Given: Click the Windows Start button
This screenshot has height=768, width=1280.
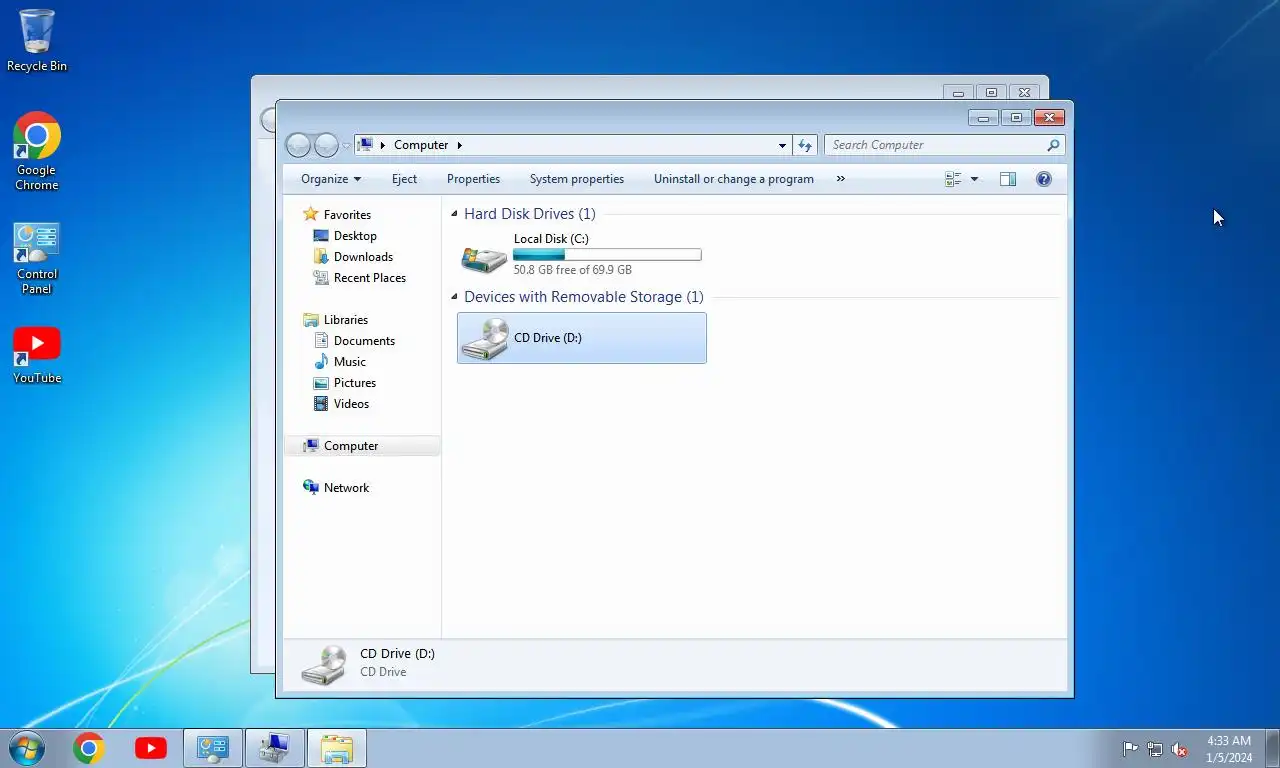Looking at the screenshot, I should tap(26, 748).
